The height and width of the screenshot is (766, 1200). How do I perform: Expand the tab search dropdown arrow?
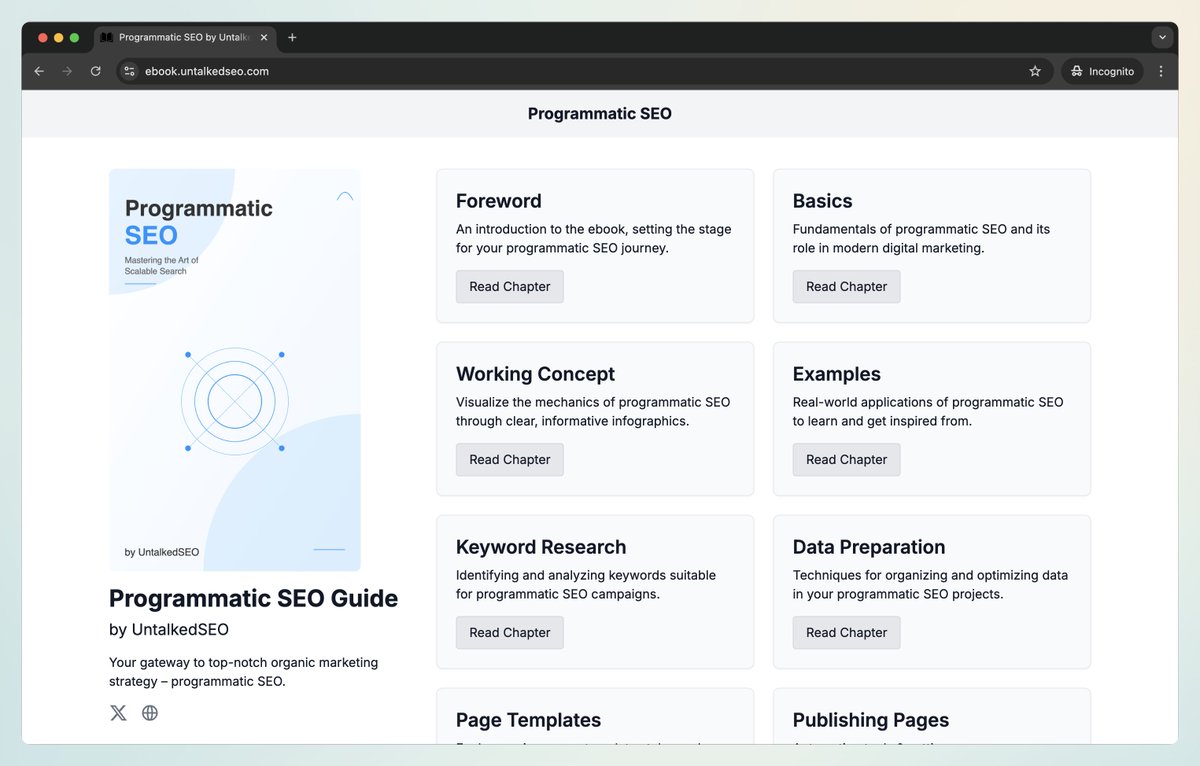1161,37
